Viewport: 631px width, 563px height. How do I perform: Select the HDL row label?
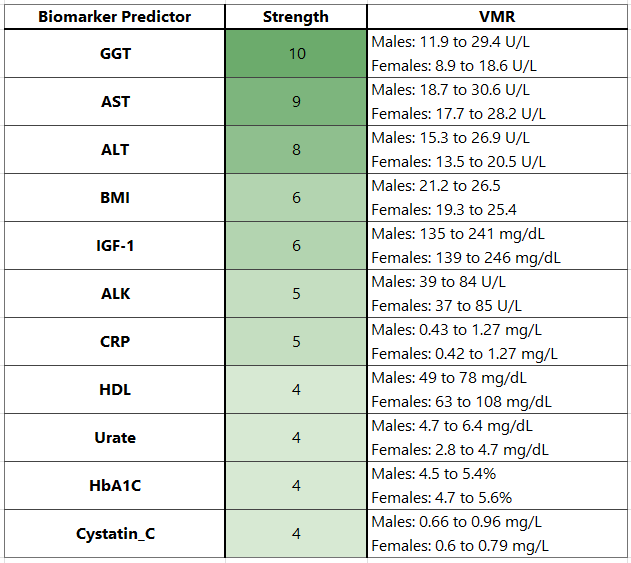tap(115, 390)
